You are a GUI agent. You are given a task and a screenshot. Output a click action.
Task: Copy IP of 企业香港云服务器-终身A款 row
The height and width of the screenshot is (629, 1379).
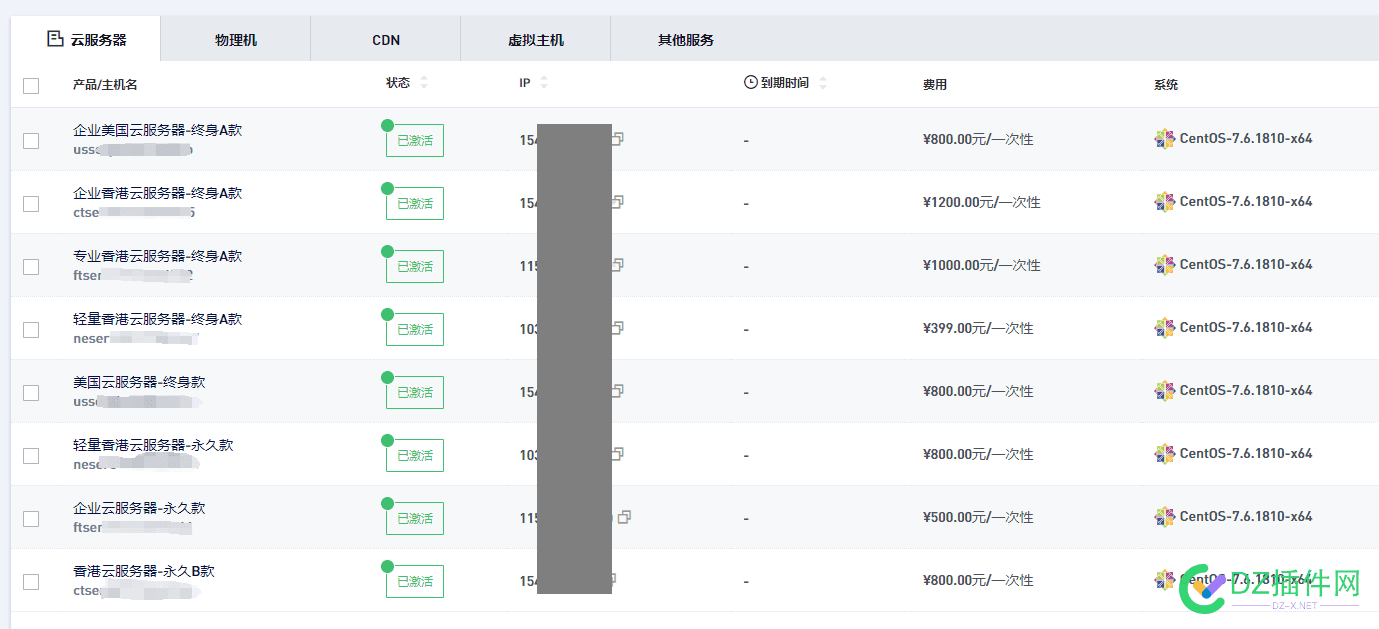pos(618,202)
